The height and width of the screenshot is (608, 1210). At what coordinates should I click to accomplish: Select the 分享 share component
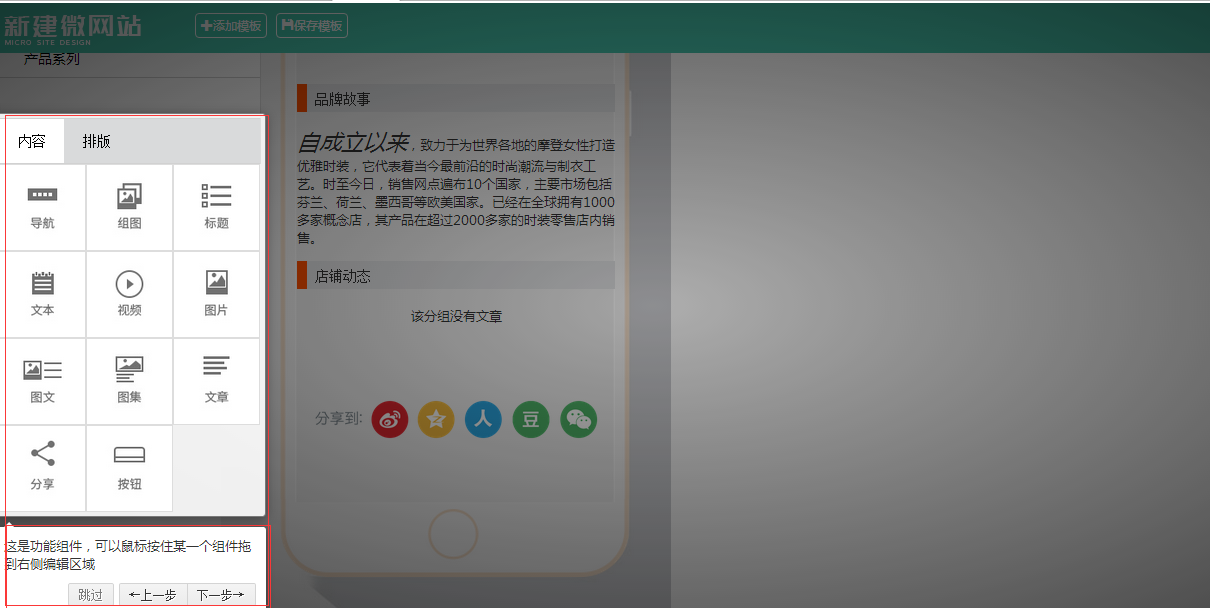click(x=43, y=469)
